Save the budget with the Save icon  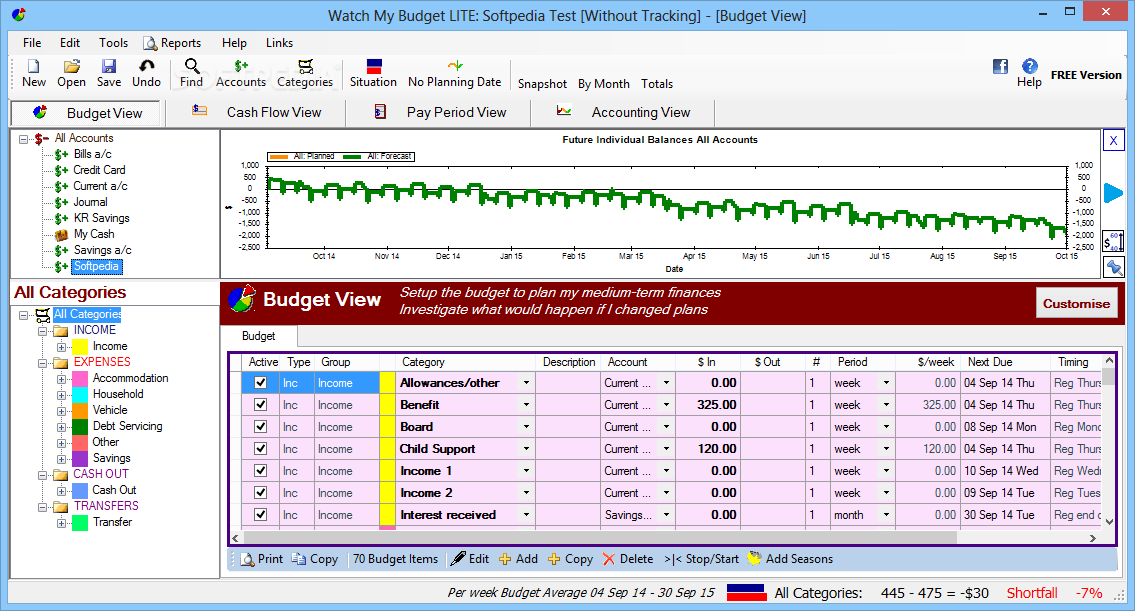109,73
